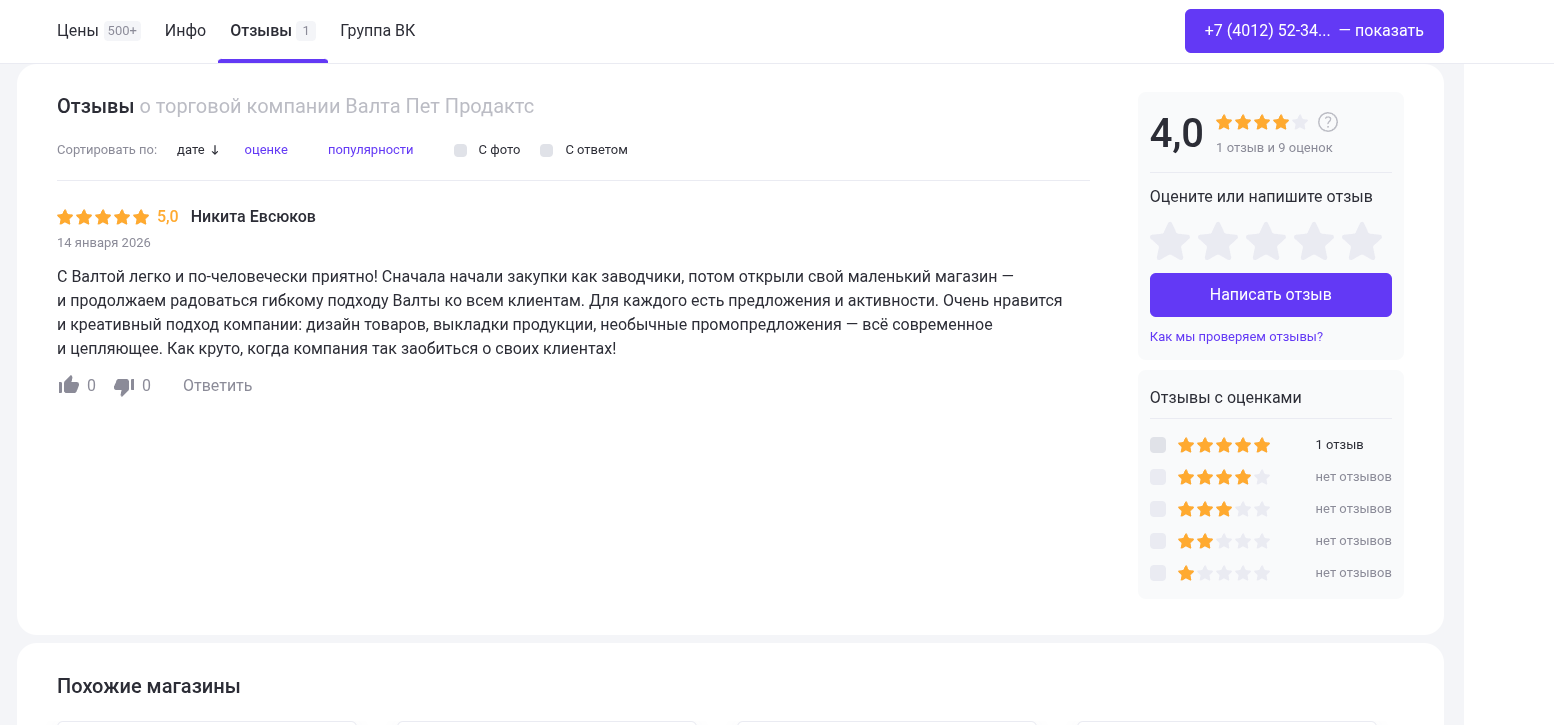Screen dimensions: 1554x725
Task: Click the 'Написать отзыв' button
Action: click(x=1271, y=295)
